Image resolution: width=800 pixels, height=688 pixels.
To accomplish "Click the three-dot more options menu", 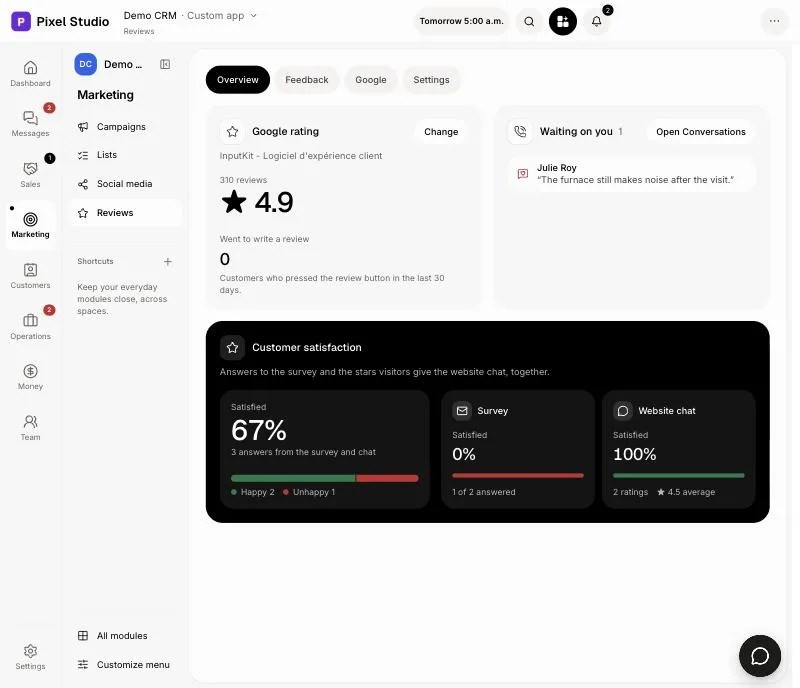I will (774, 21).
